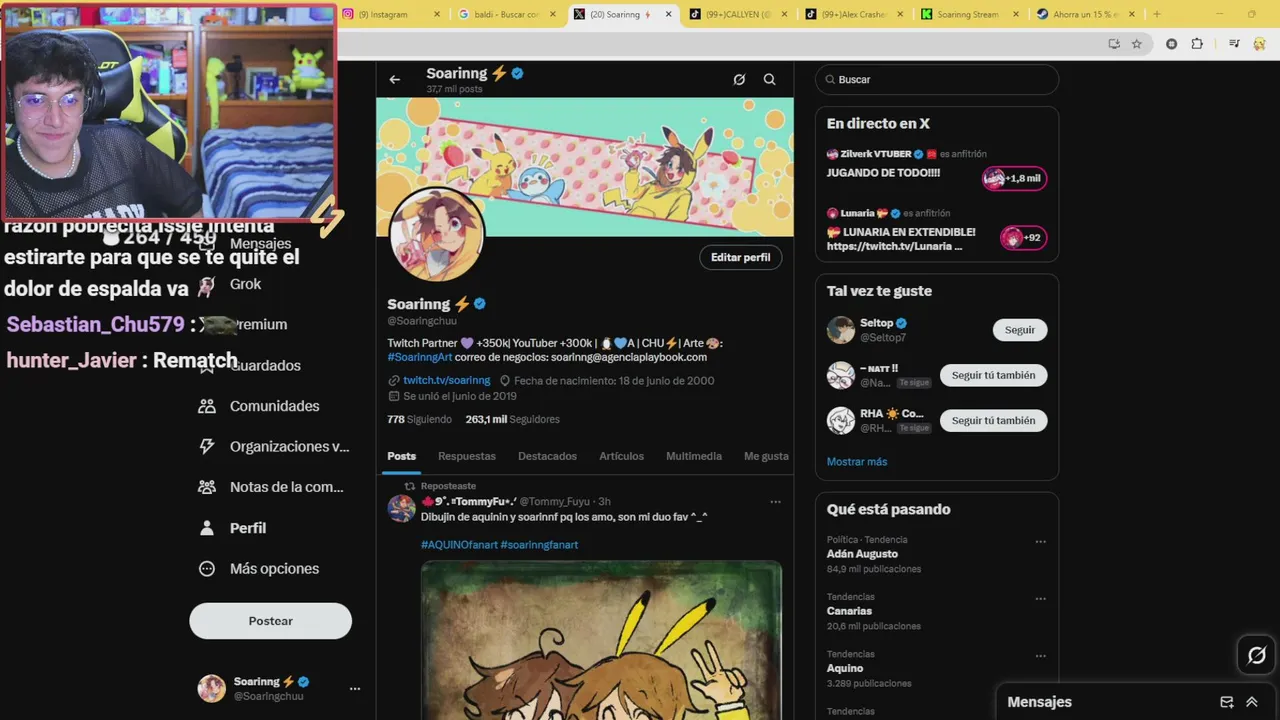Viewport: 1280px width, 720px height.
Task: Switch to the Soarinng Stream Kick tab
Action: coord(968,14)
